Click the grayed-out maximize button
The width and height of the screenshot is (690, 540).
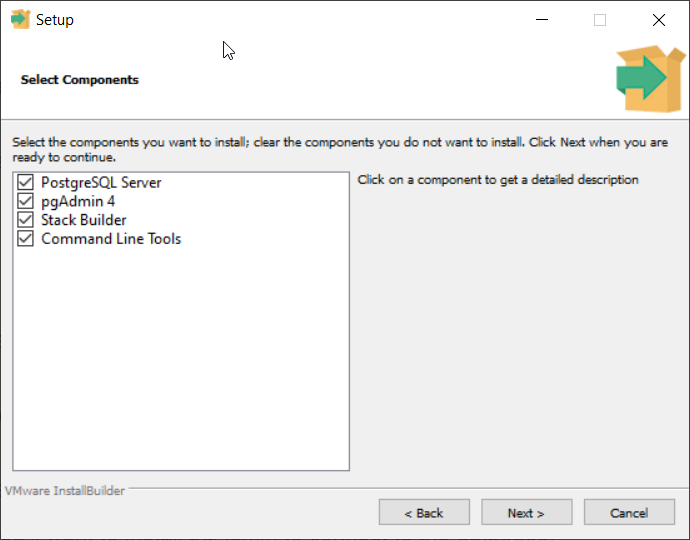click(x=600, y=20)
